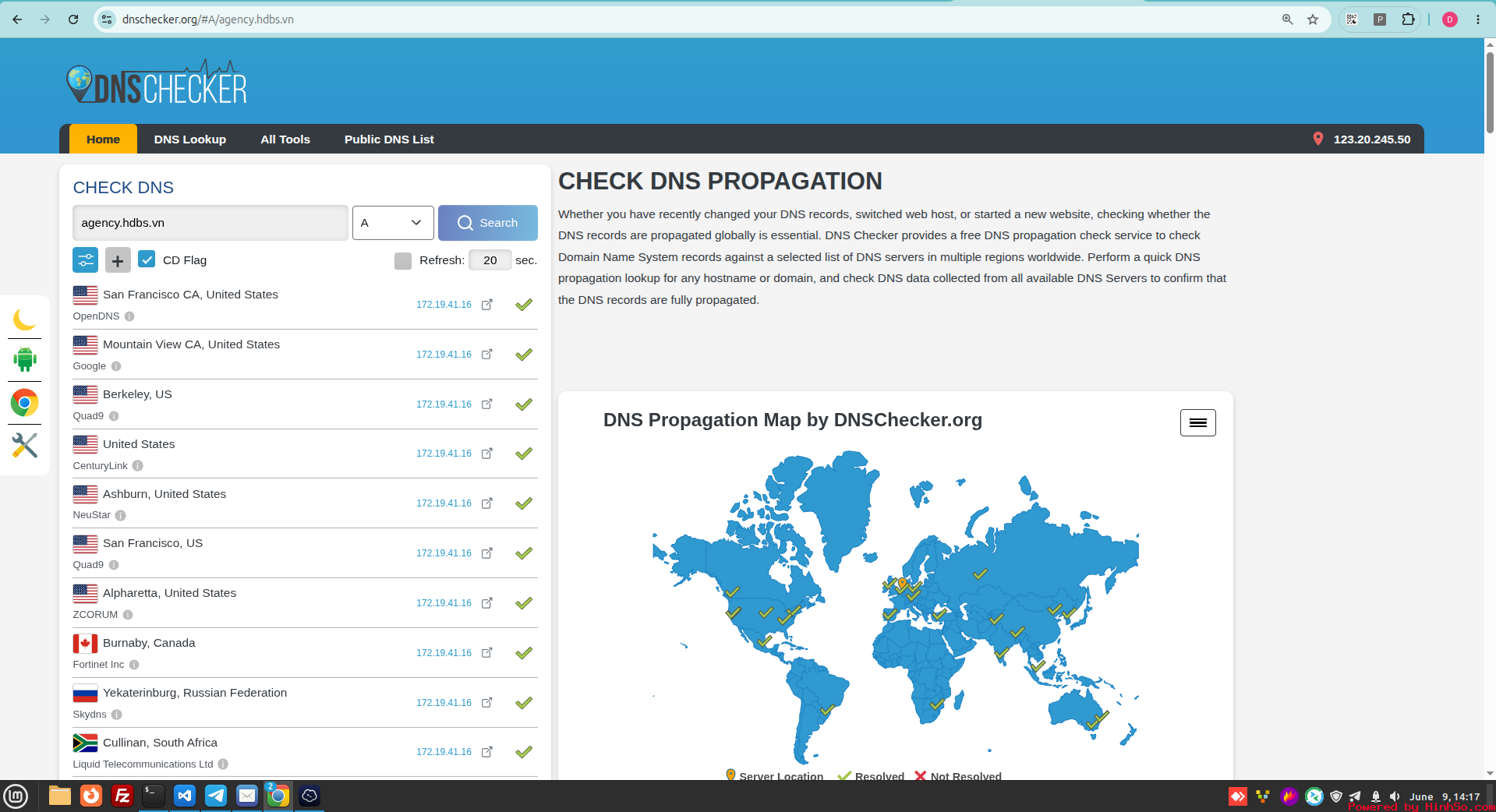The height and width of the screenshot is (812, 1496).
Task: Click IP 172.19.41.16 for Alpharetta ZCORUM
Action: 444,603
